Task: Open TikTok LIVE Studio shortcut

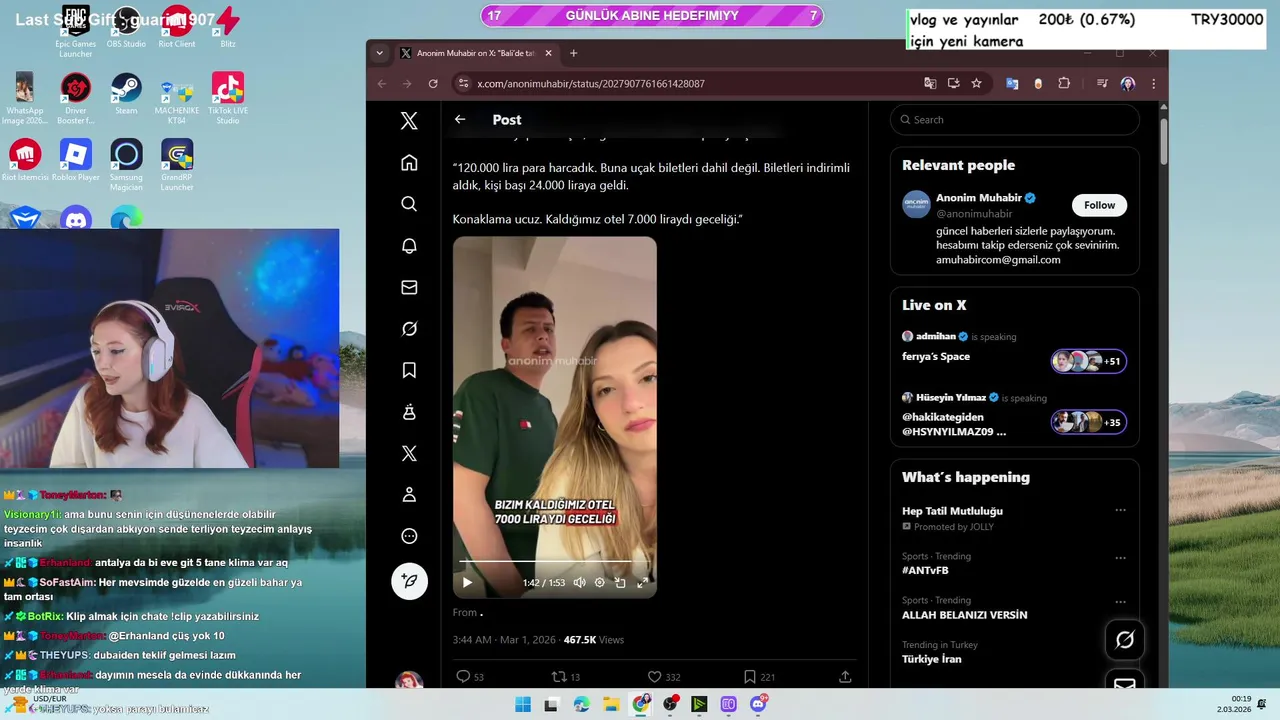Action: point(227,98)
